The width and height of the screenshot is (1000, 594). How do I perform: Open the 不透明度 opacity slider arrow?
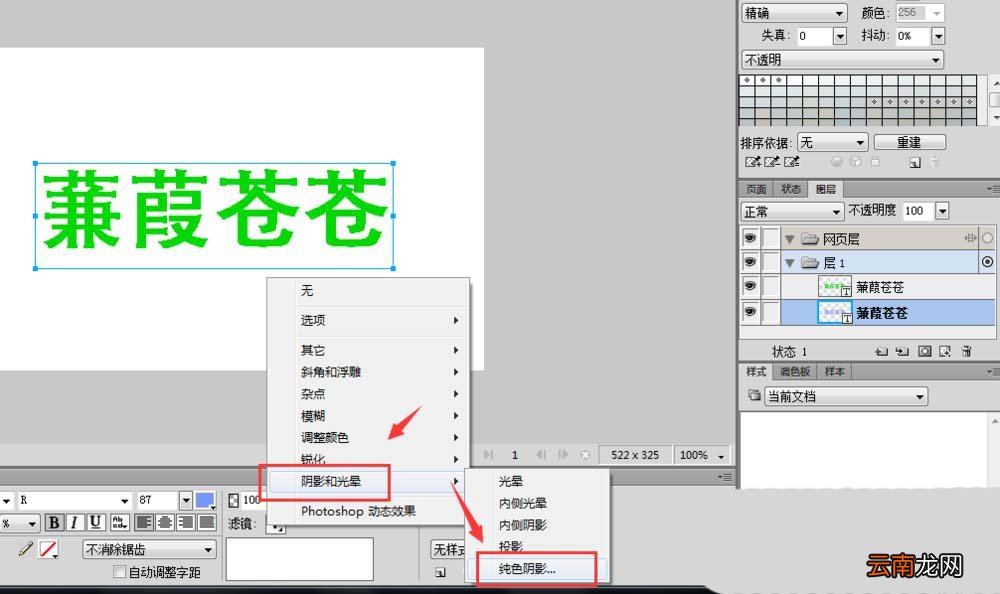pos(942,211)
